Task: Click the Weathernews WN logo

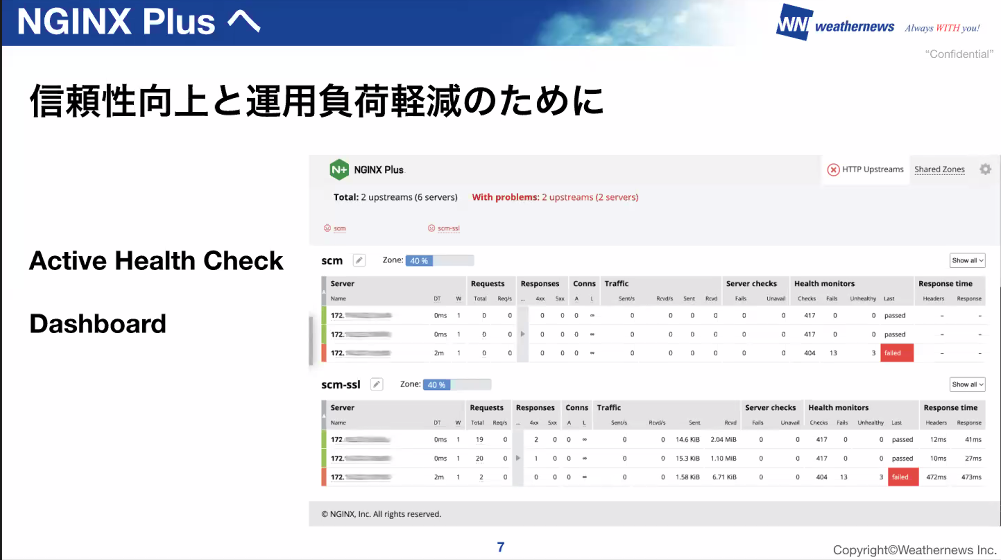Action: [x=794, y=23]
